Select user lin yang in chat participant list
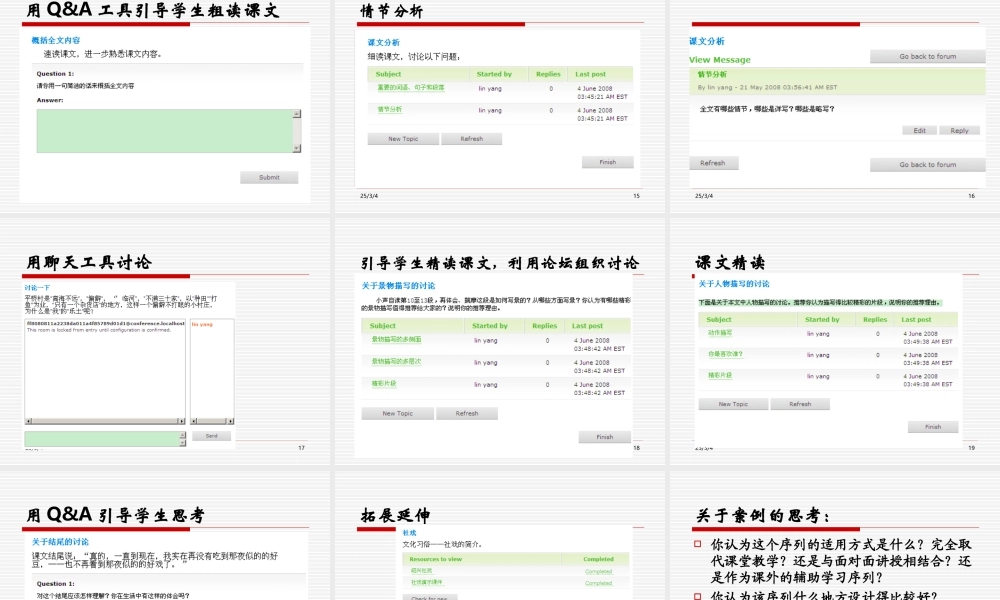Screen dimensions: 1000x600 (202, 325)
